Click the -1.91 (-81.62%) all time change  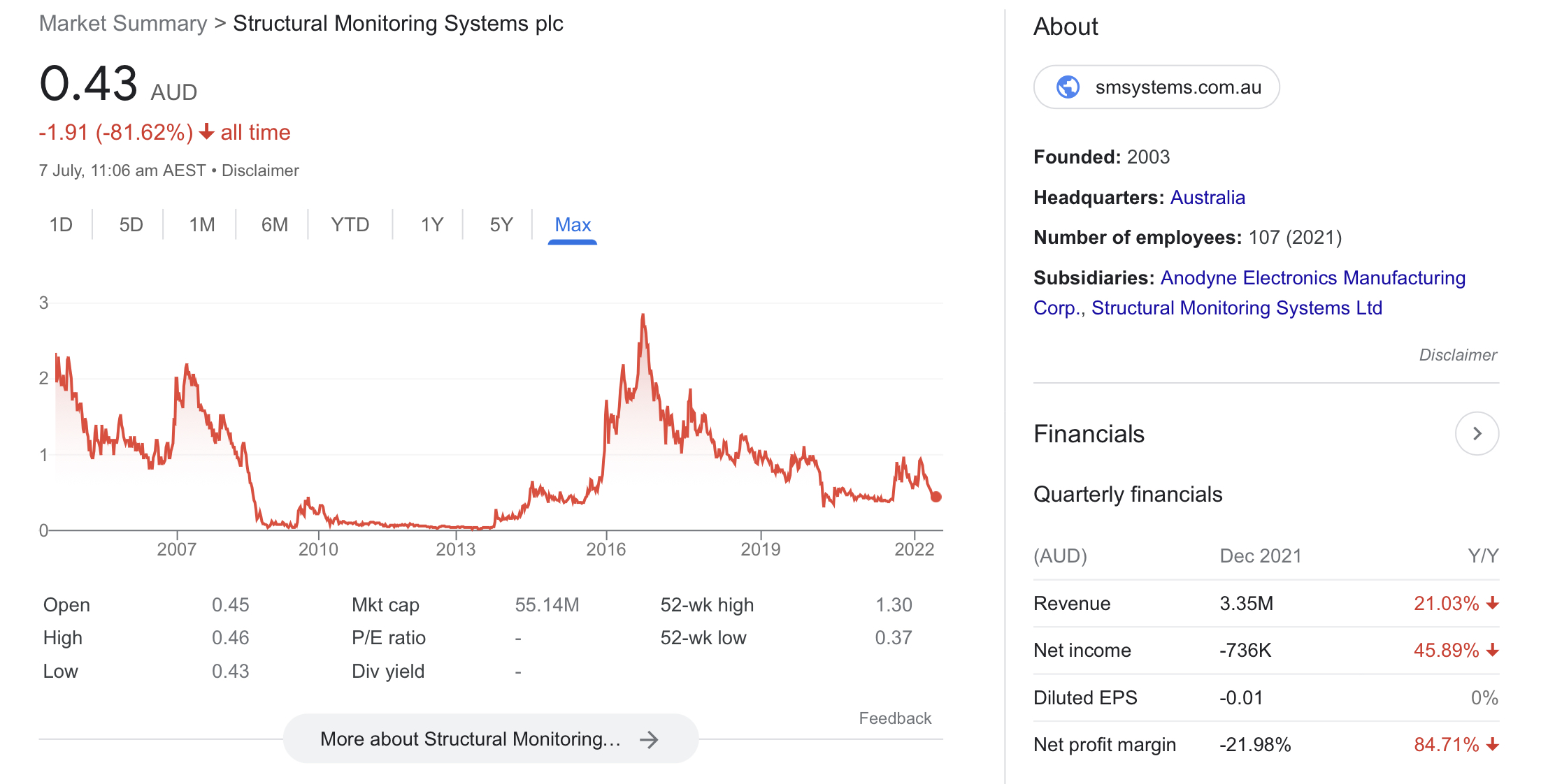pyautogui.click(x=164, y=132)
